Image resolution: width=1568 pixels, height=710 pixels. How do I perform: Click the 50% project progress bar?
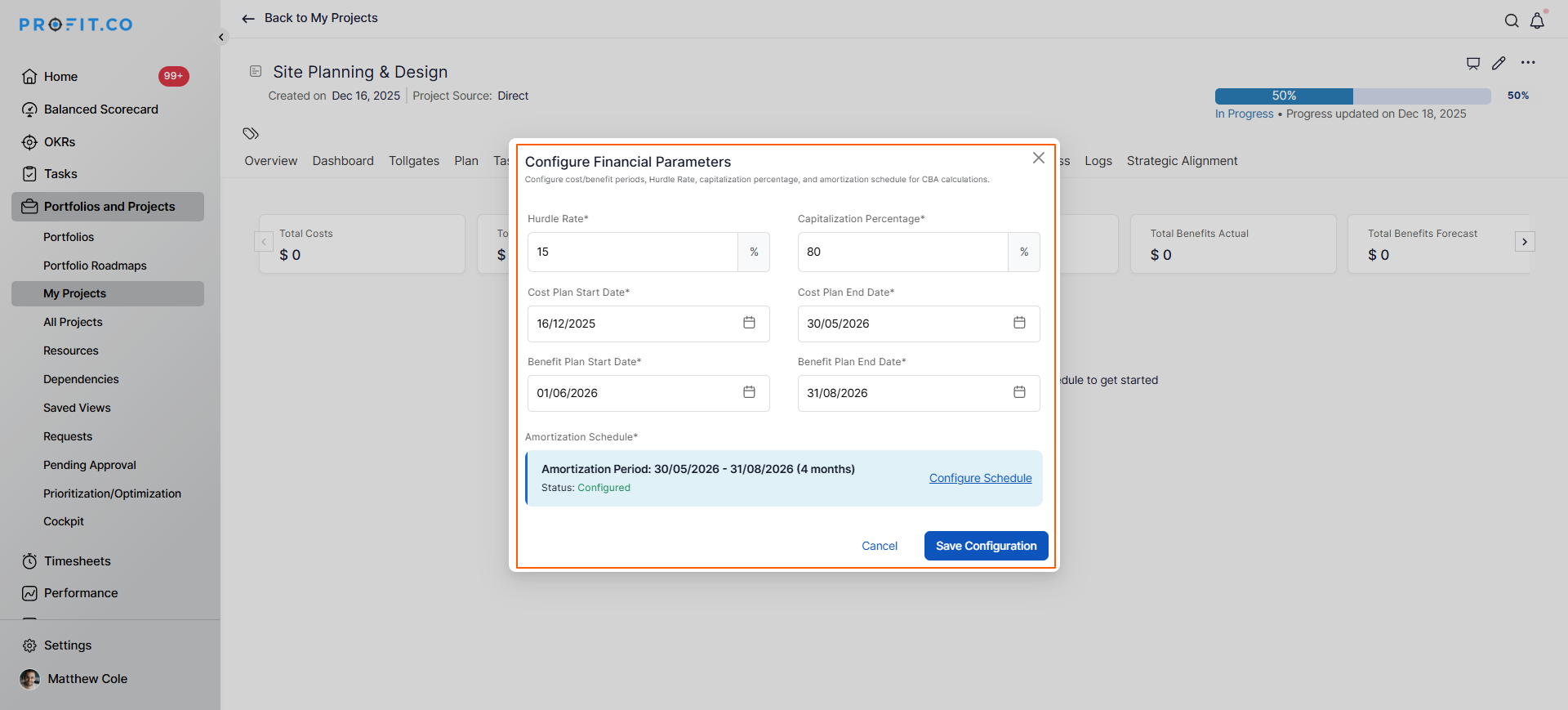1352,96
